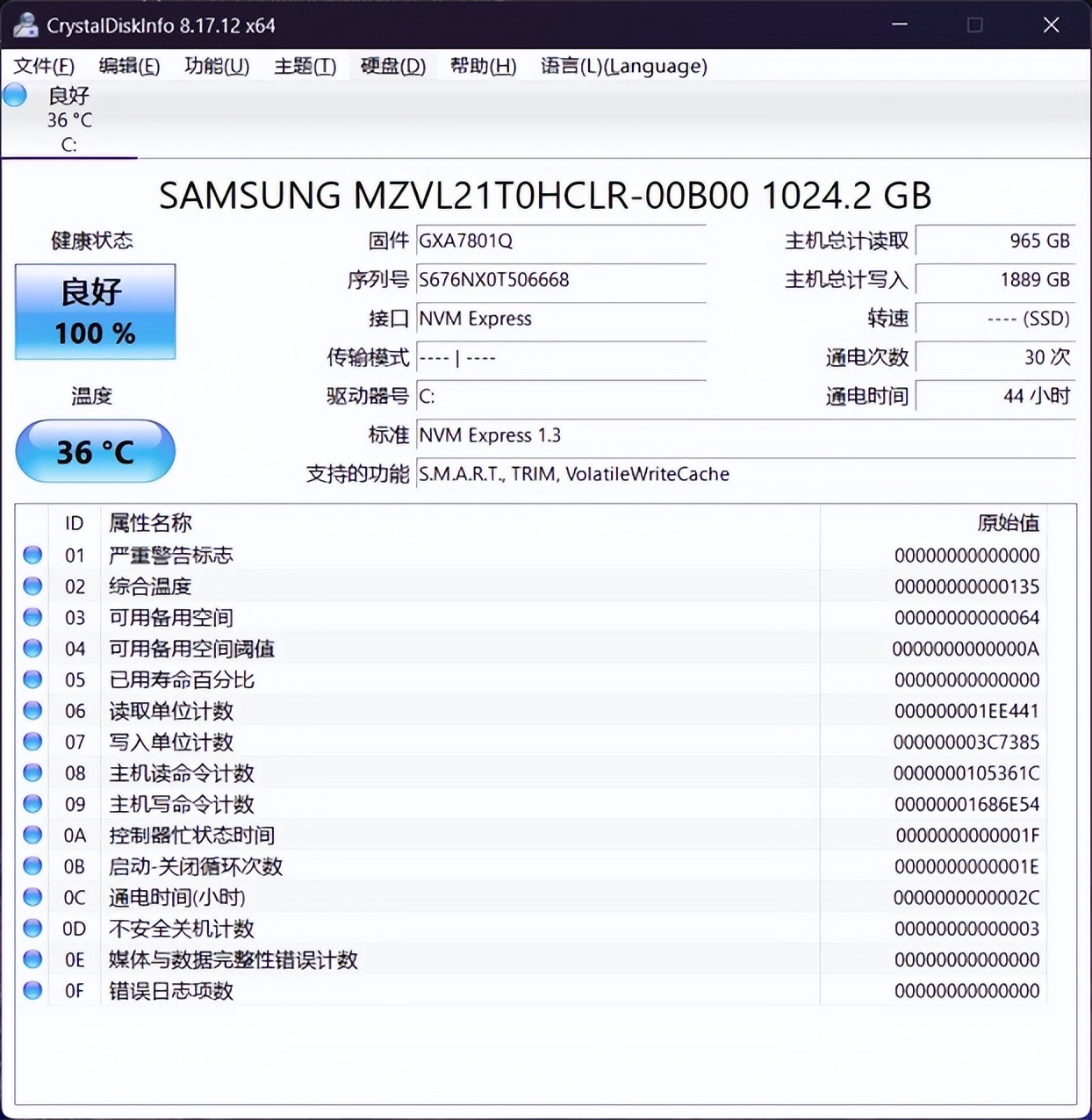Select the 不安全关机计数 attribute row
Image resolution: width=1092 pixels, height=1120 pixels.
click(531, 928)
